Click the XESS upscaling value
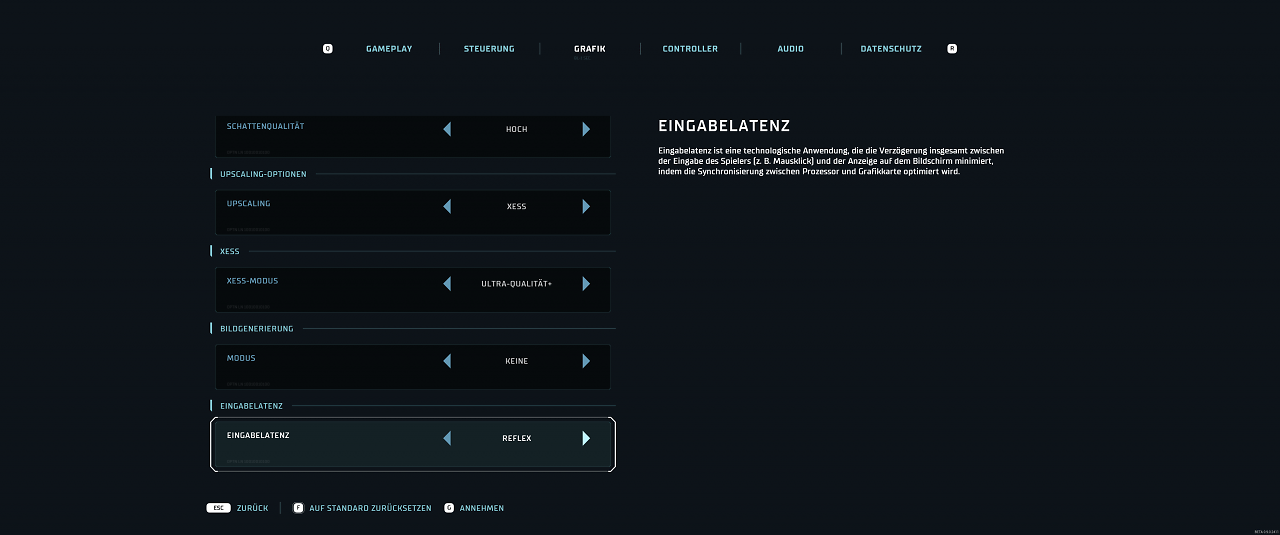 516,206
